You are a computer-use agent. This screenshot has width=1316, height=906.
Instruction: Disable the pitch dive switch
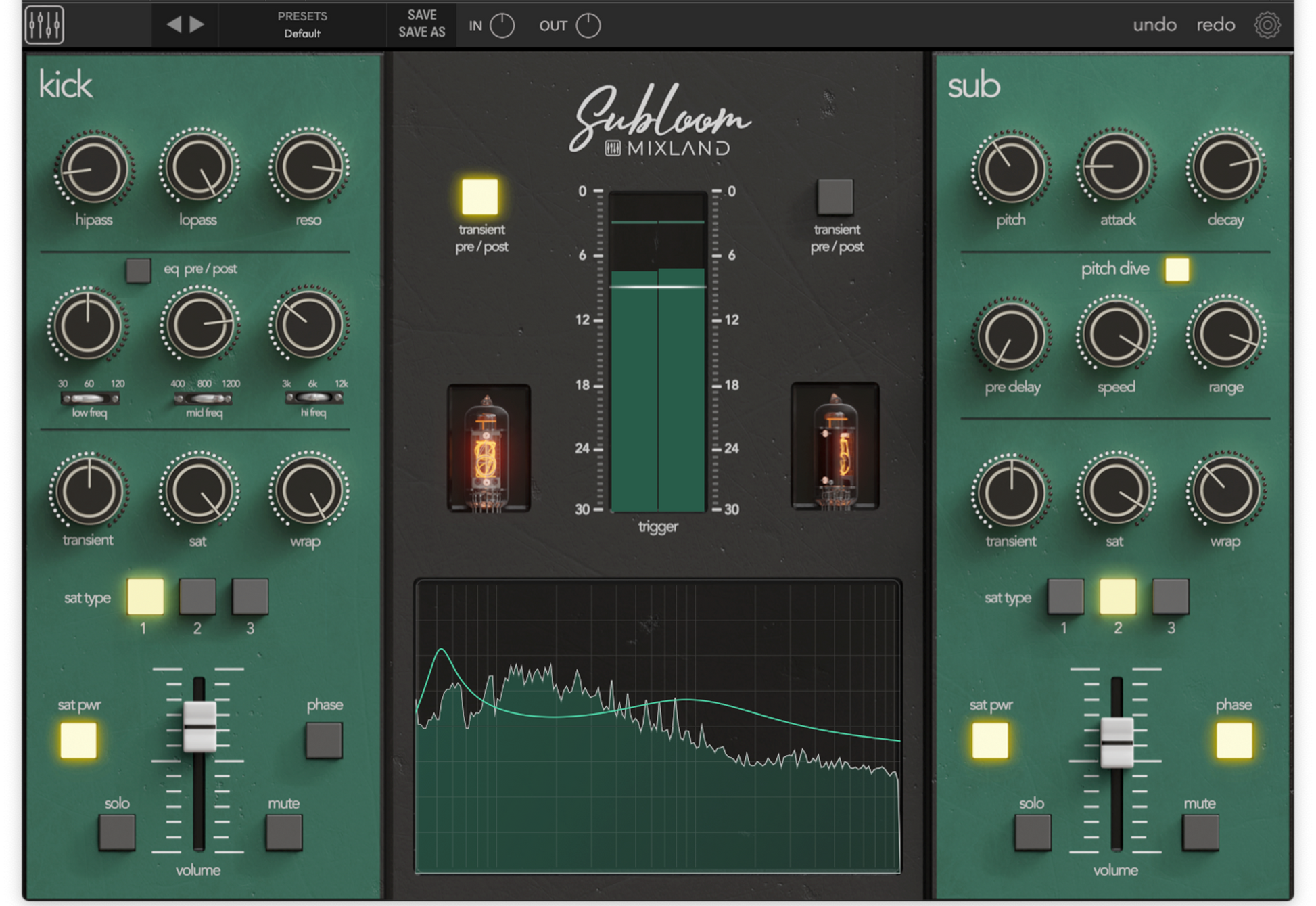[x=1177, y=269]
